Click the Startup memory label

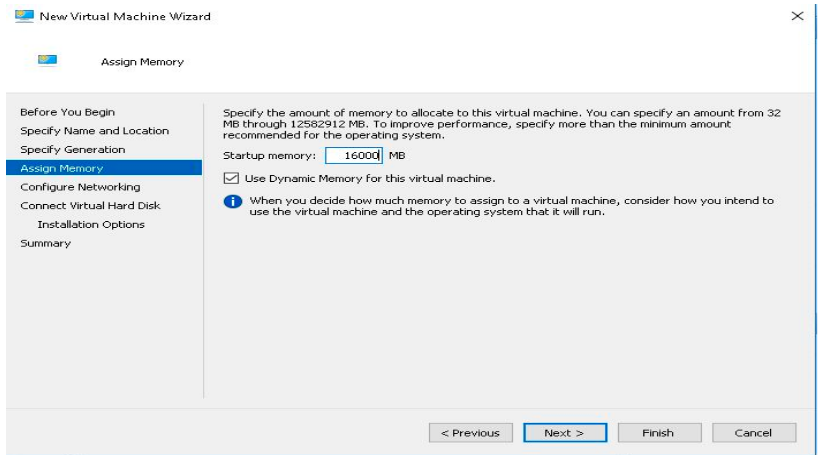coord(269,156)
